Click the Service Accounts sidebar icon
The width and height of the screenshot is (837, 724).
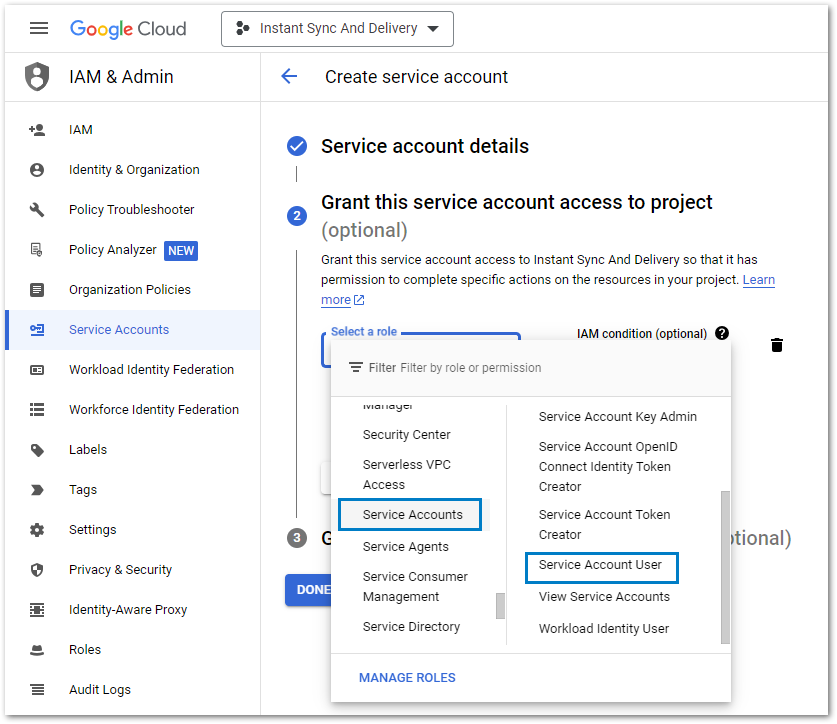pyautogui.click(x=37, y=330)
